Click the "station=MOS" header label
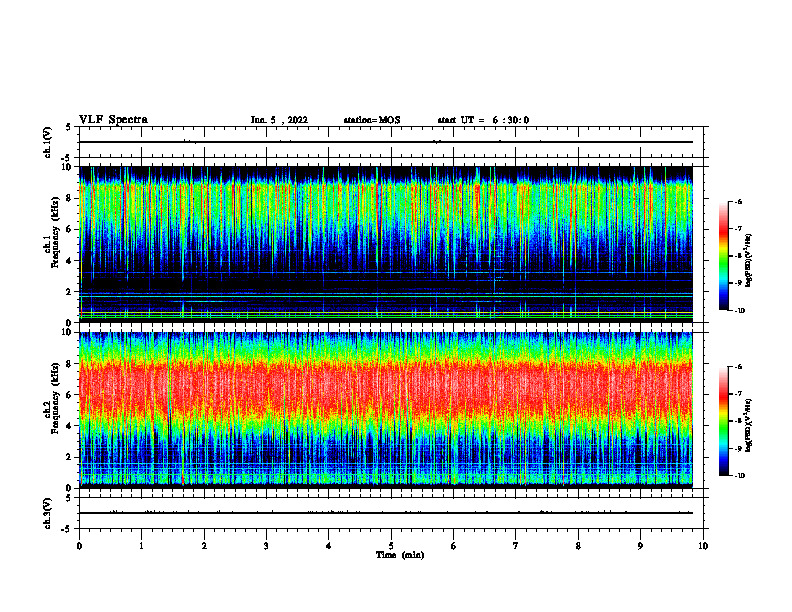Image resolution: width=792 pixels, height=612 pixels. tap(372, 120)
